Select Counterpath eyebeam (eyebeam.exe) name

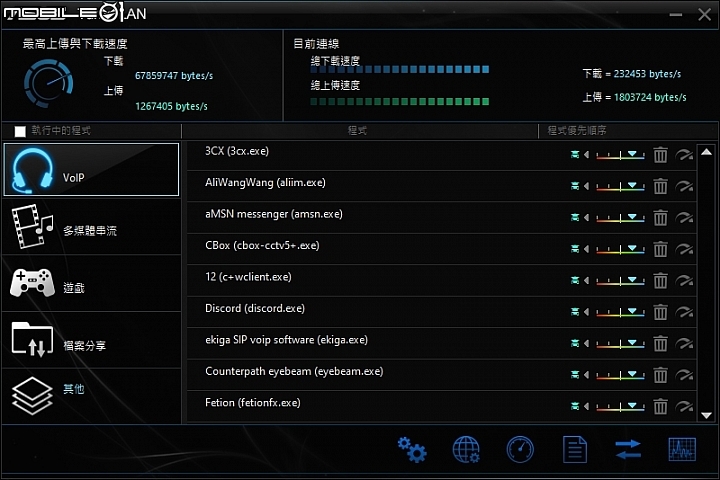coord(294,371)
